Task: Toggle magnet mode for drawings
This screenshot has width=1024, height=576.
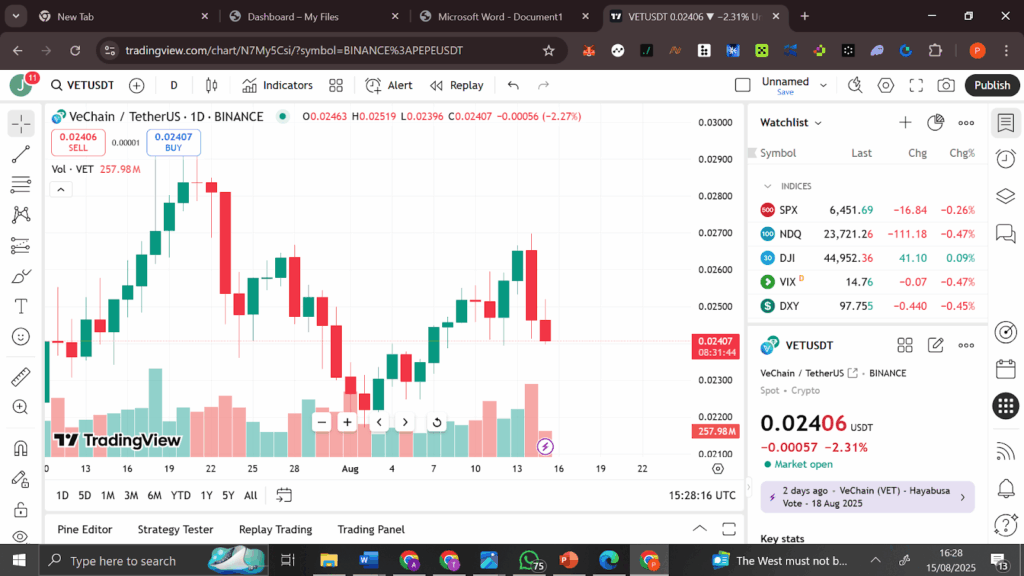Action: 21,448
